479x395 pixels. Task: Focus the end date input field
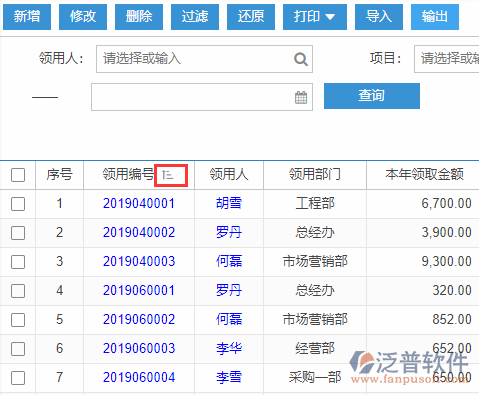tap(202, 97)
